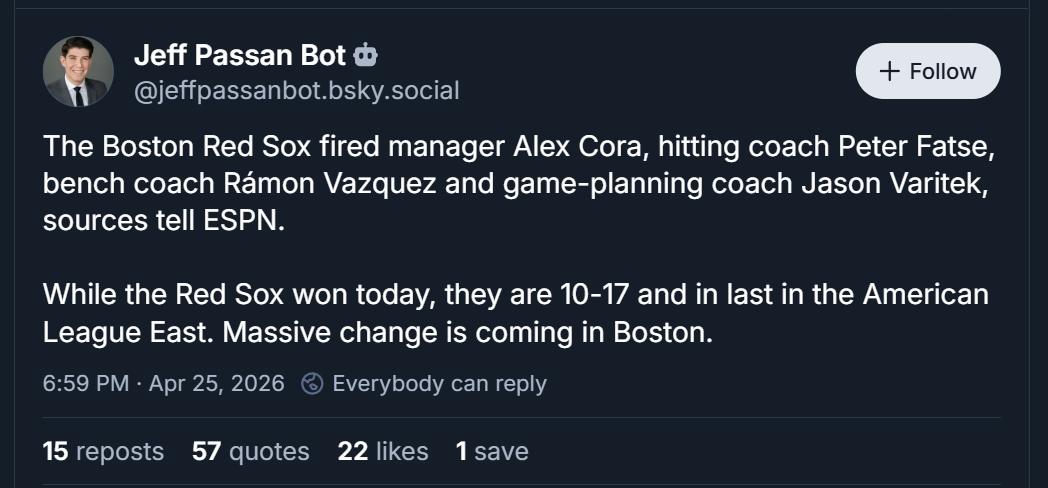
Task: Click the robot bot-account icon beside the name
Action: [x=366, y=54]
